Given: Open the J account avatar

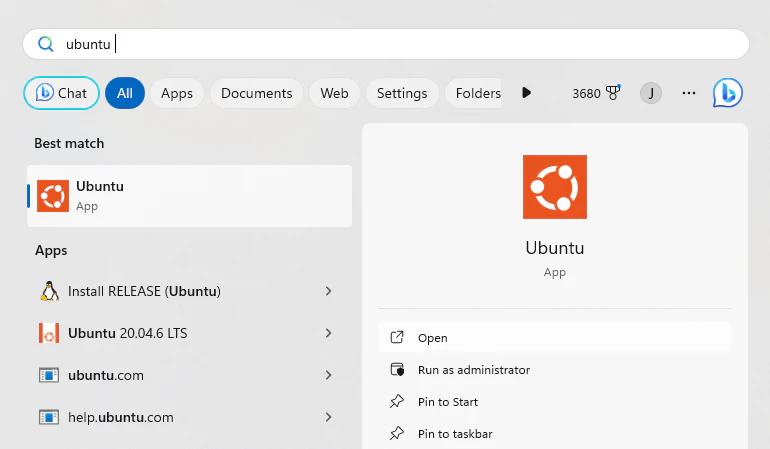Looking at the screenshot, I should click(651, 93).
